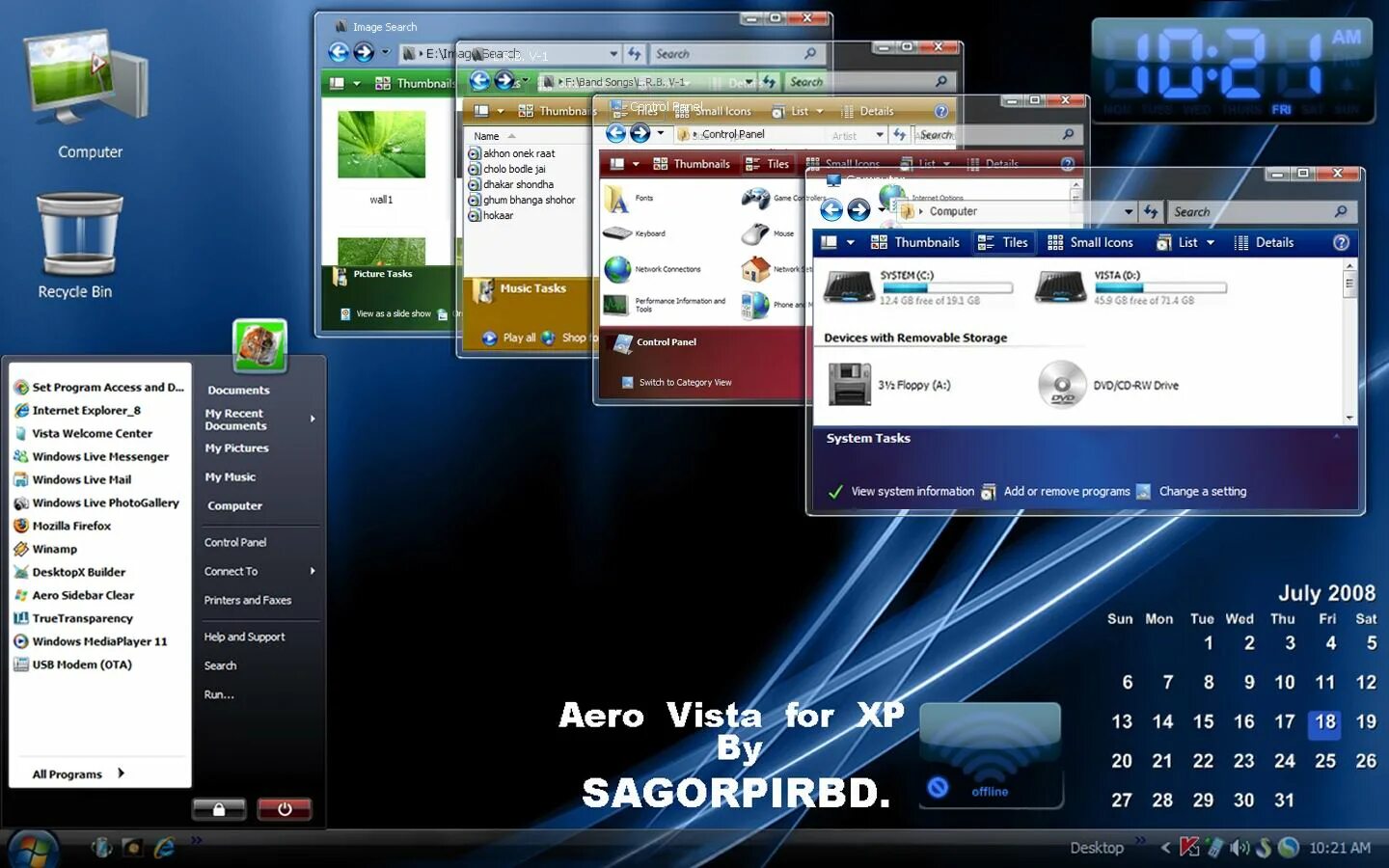
Task: Click the red Kaspersky tray icon
Action: click(x=1190, y=848)
